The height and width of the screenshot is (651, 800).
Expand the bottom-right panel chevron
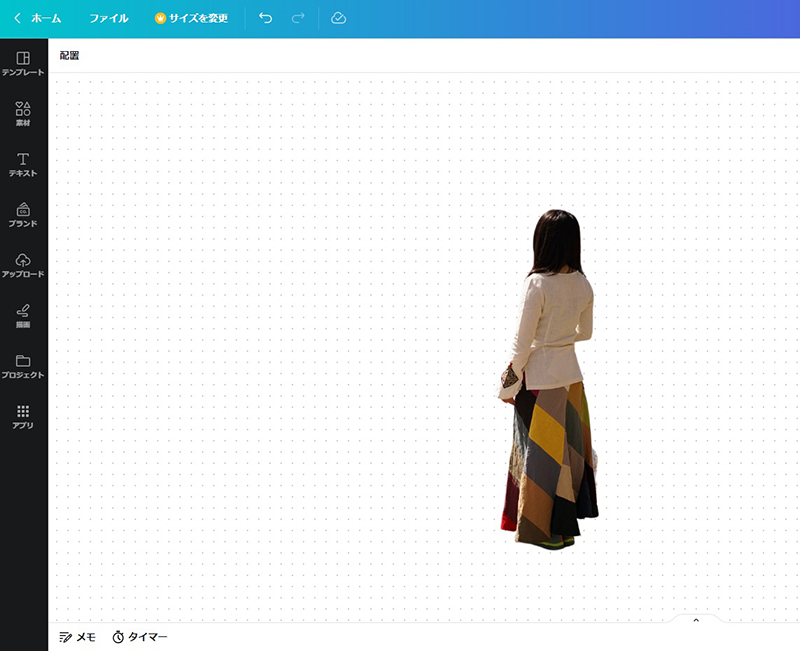point(695,622)
